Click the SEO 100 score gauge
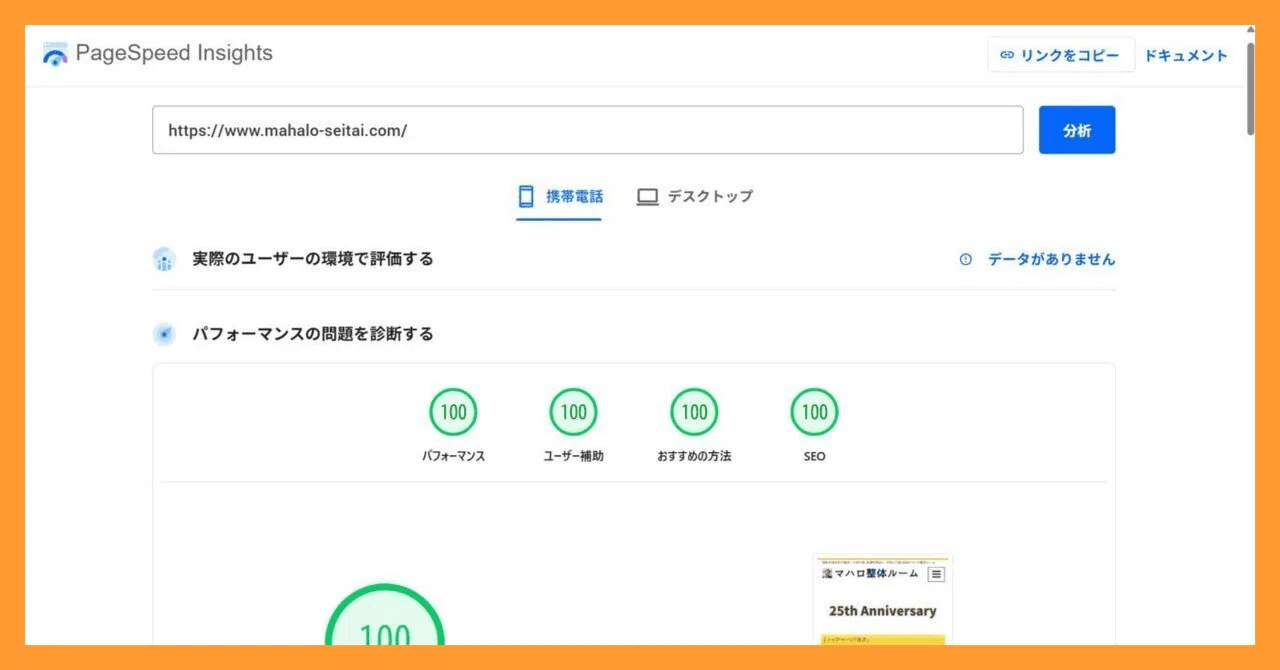The width and height of the screenshot is (1280, 670). [815, 412]
